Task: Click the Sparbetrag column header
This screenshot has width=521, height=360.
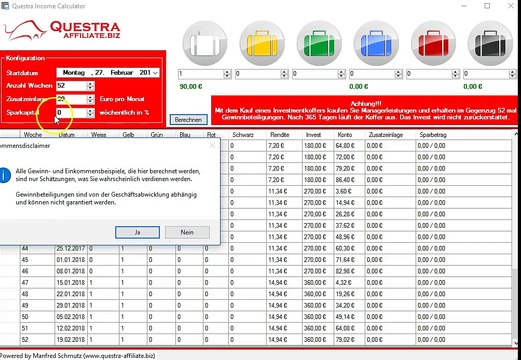Action: (x=433, y=135)
